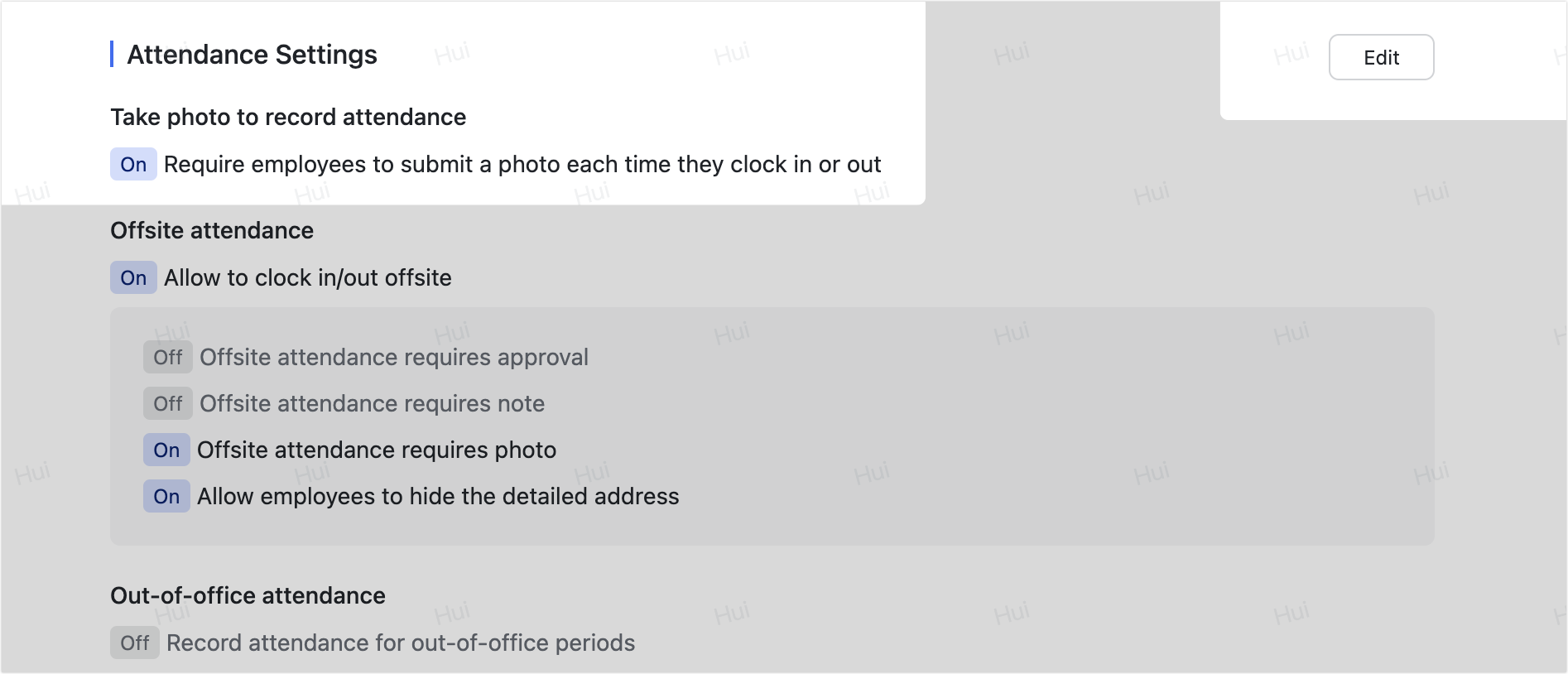Click the 'Attendance Settings' section title

tap(251, 54)
